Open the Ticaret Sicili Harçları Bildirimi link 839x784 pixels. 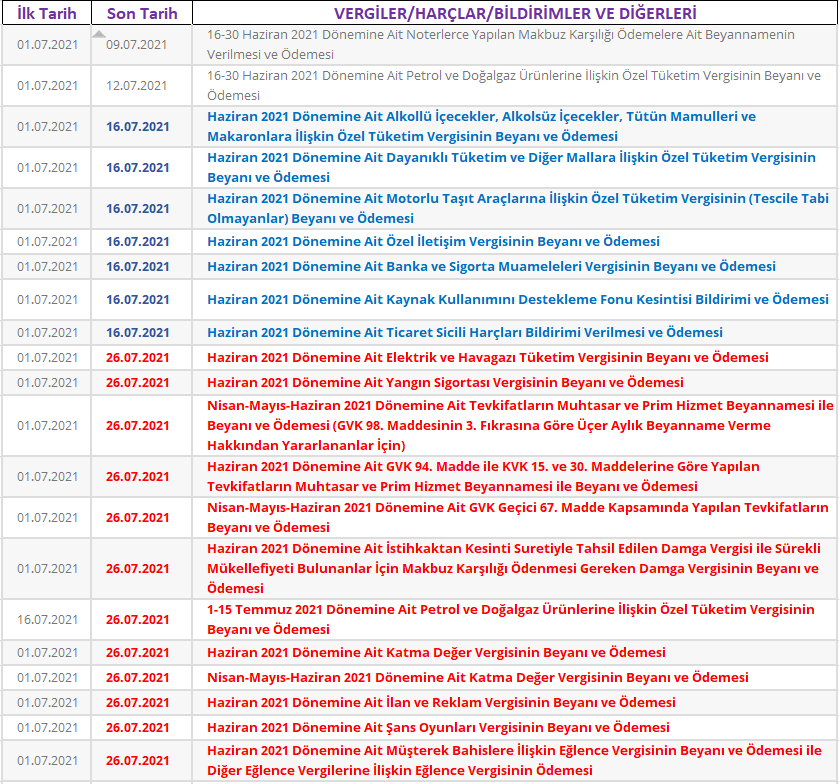(464, 332)
